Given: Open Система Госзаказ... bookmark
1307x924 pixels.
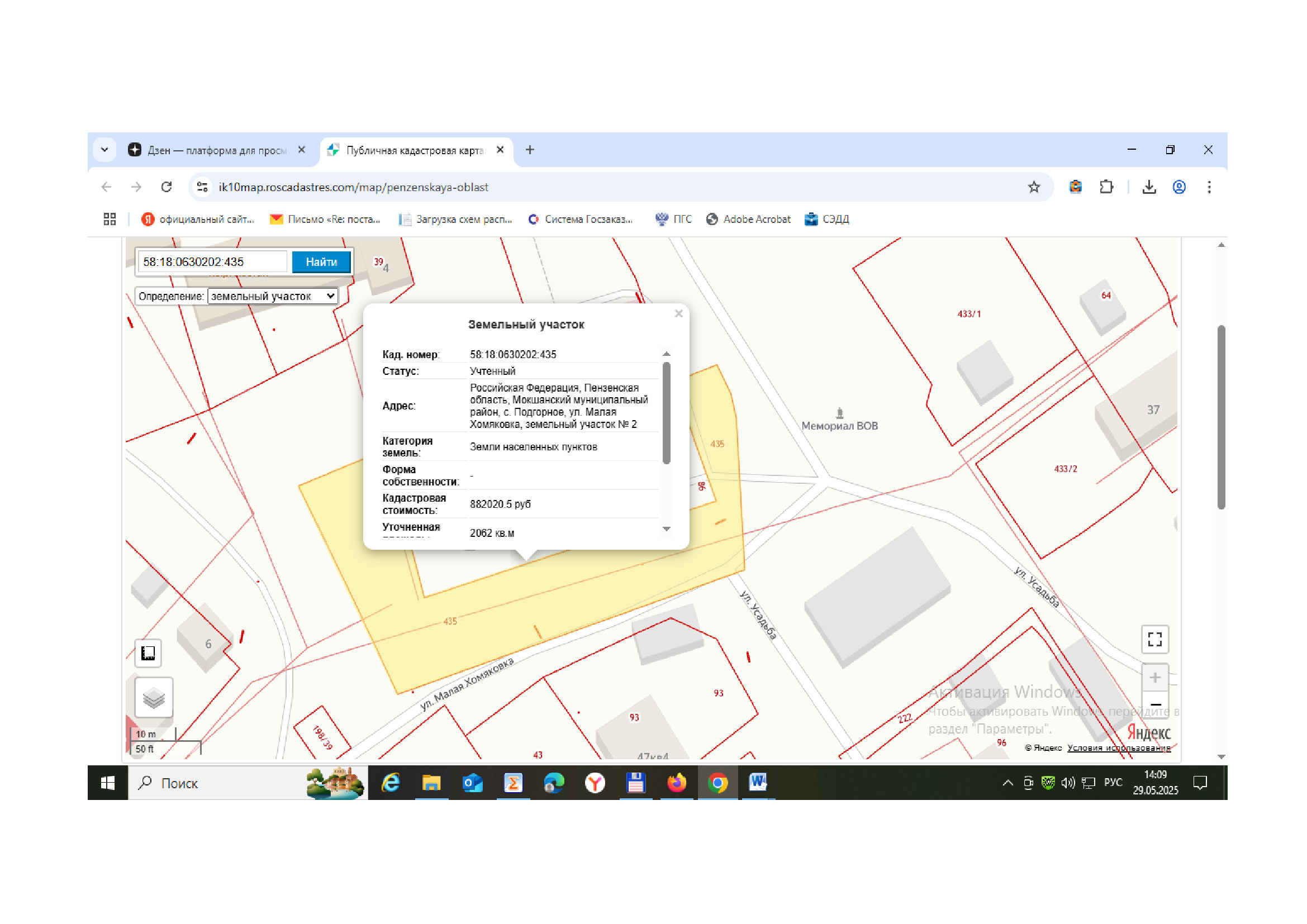Looking at the screenshot, I should click(580, 219).
